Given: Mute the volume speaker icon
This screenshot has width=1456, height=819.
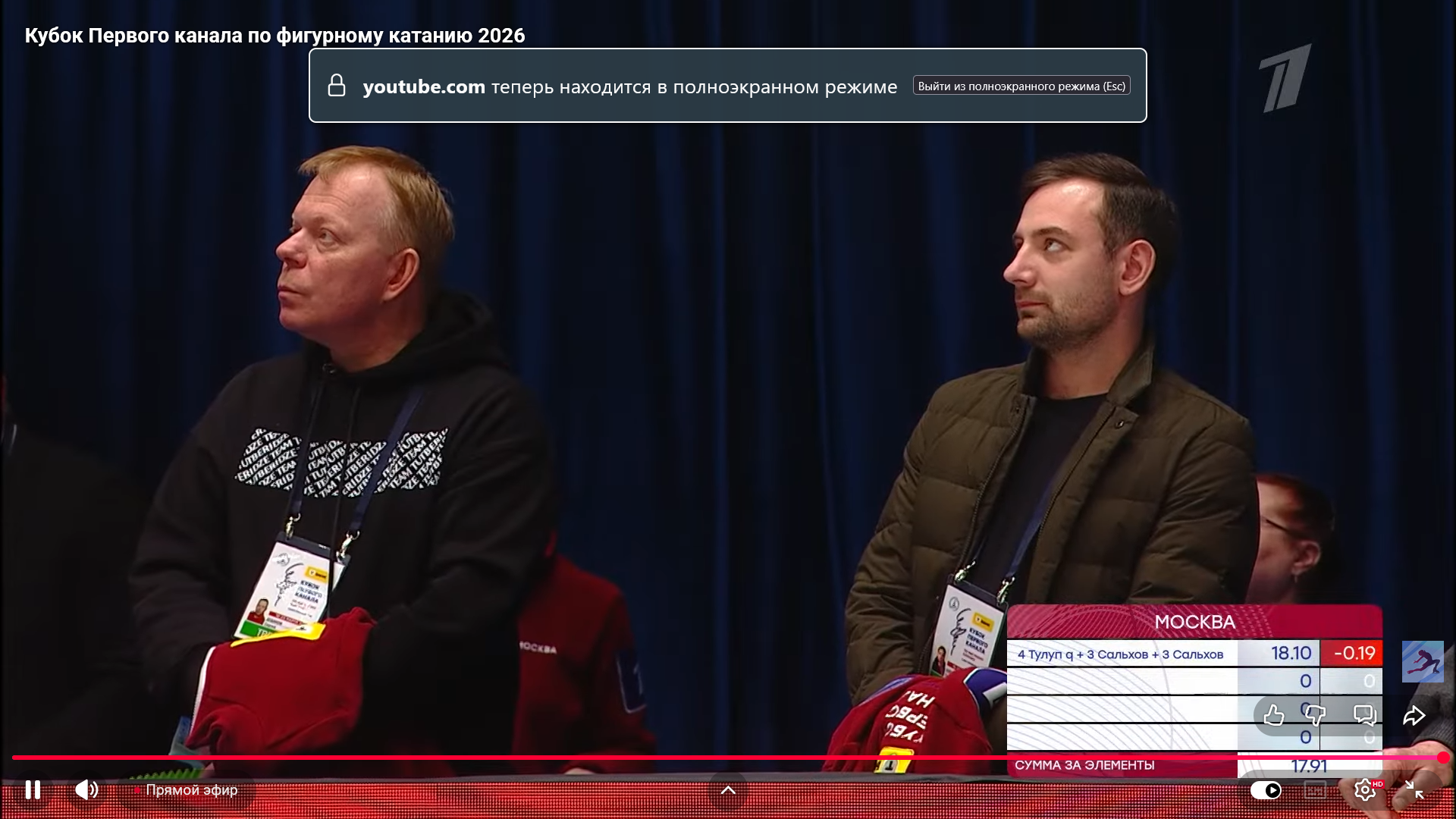Looking at the screenshot, I should pos(86,789).
